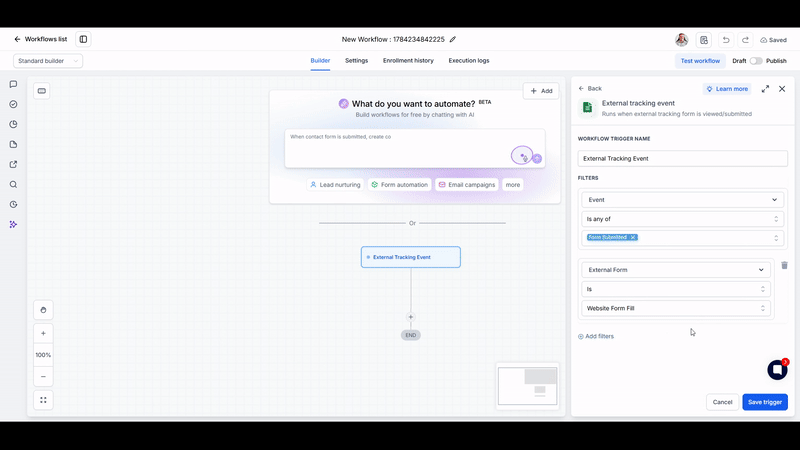The width and height of the screenshot is (800, 450).
Task: Open the notes icon beside avatar
Action: point(704,40)
